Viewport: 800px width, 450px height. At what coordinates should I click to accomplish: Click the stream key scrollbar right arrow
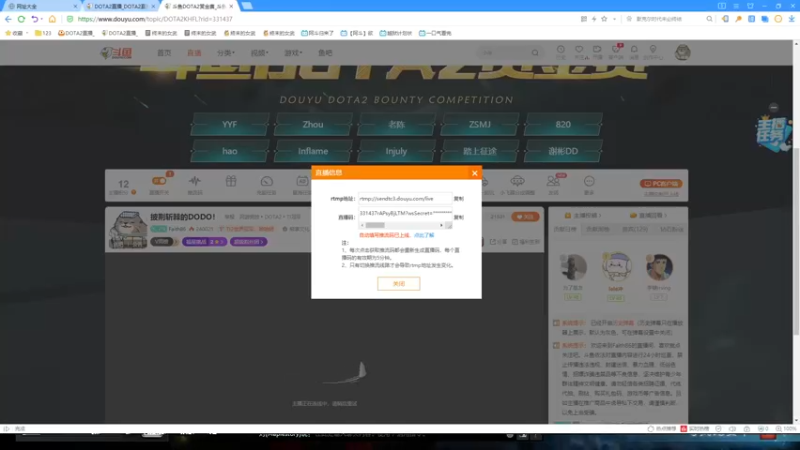(441, 225)
